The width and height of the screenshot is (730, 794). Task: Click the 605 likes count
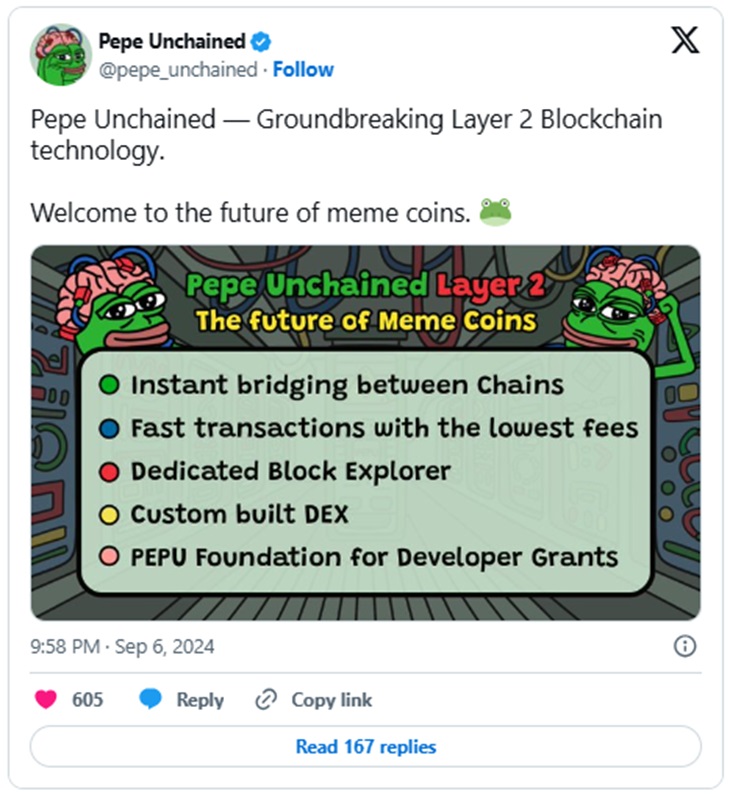[87, 700]
